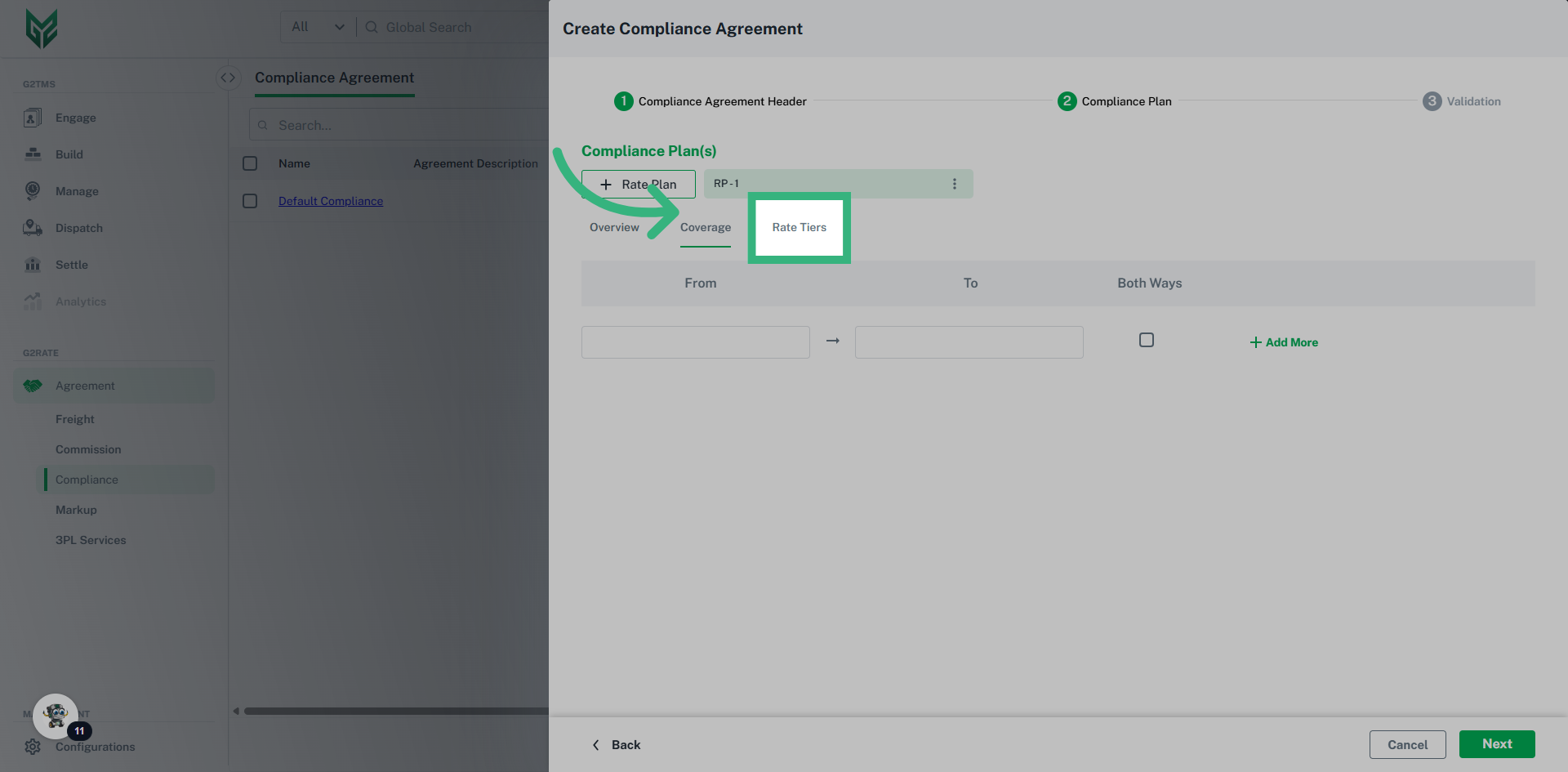1568x772 pixels.
Task: Open the Default Compliance agreement link
Action: coord(330,200)
